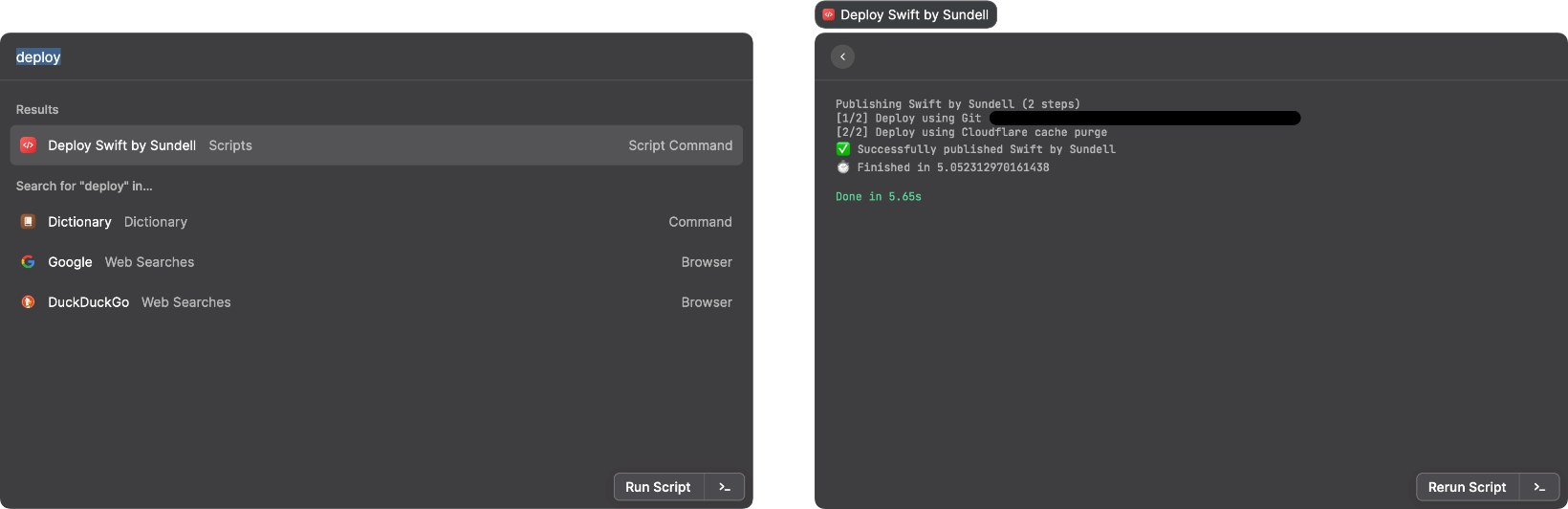Image resolution: width=1568 pixels, height=509 pixels.
Task: Select the Deploy Swift by Sundell script result
Action: (377, 145)
